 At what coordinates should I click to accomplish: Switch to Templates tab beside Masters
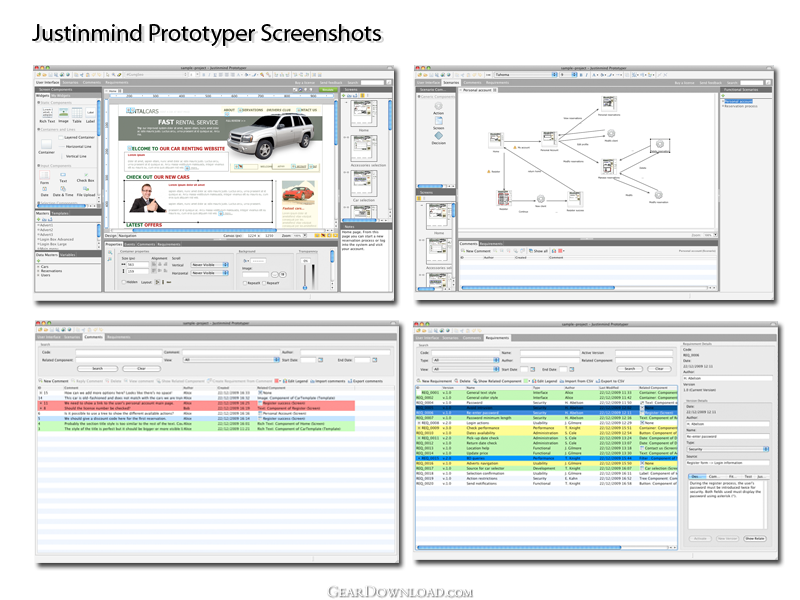click(x=60, y=213)
